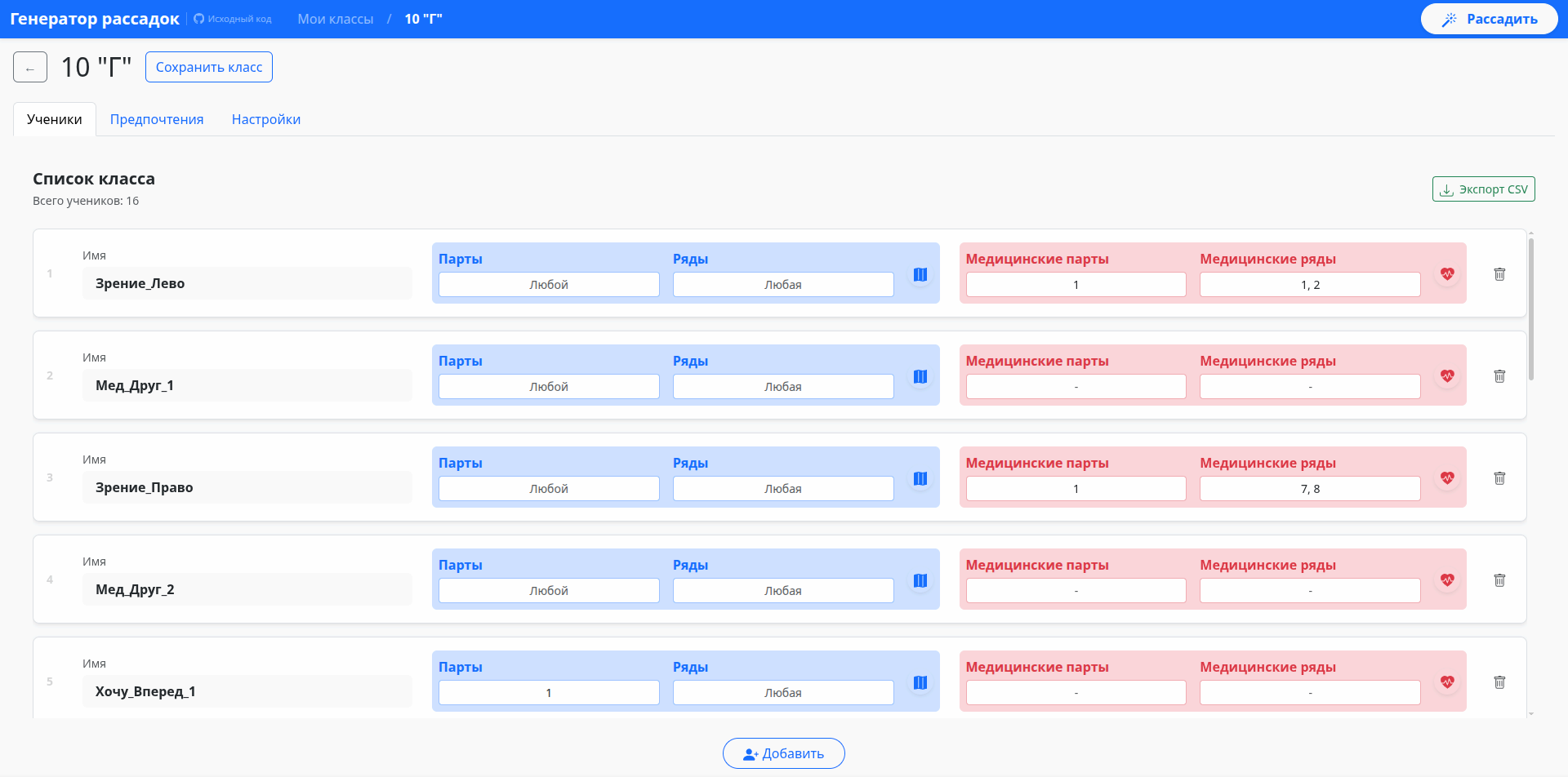Click the map icon in Зрение_Лево row
This screenshot has width=1568, height=777.
point(920,274)
